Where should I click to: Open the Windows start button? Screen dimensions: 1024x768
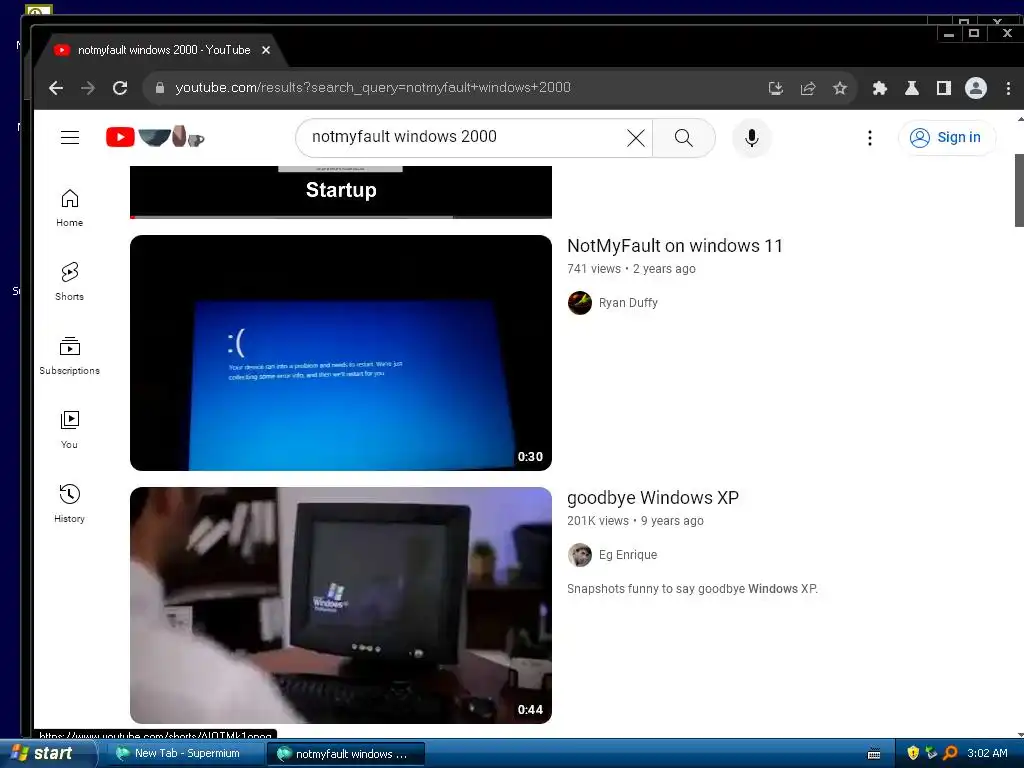46,754
